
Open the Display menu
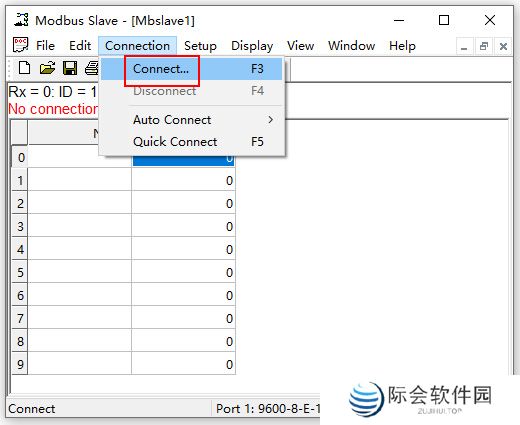click(252, 46)
